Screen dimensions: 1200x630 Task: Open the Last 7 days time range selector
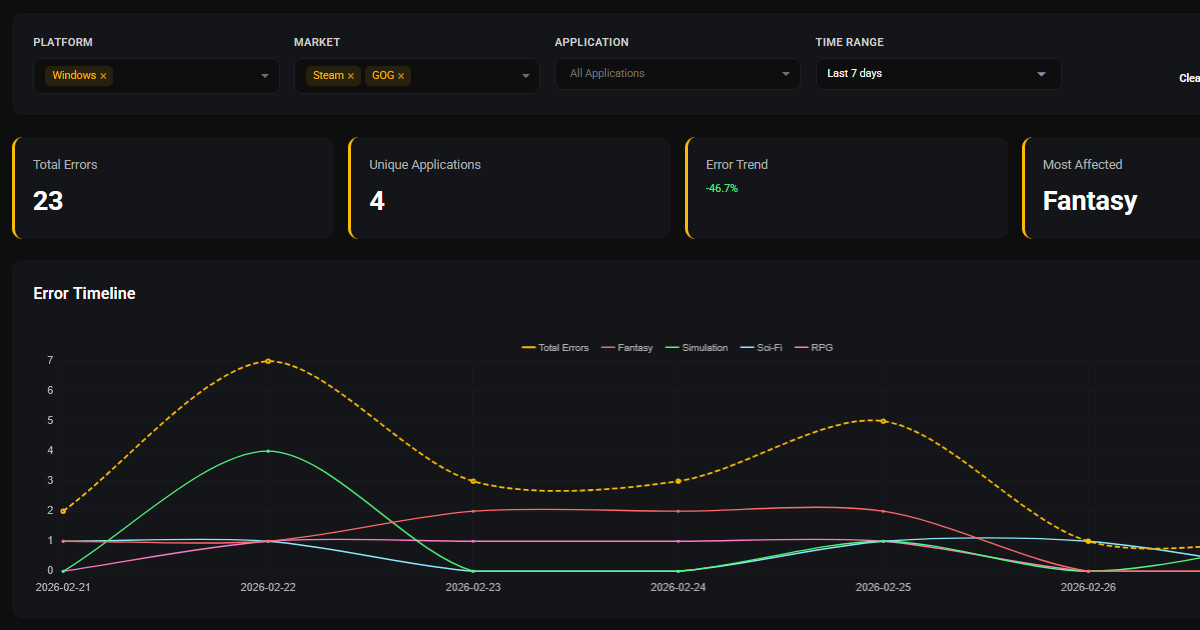pos(937,74)
